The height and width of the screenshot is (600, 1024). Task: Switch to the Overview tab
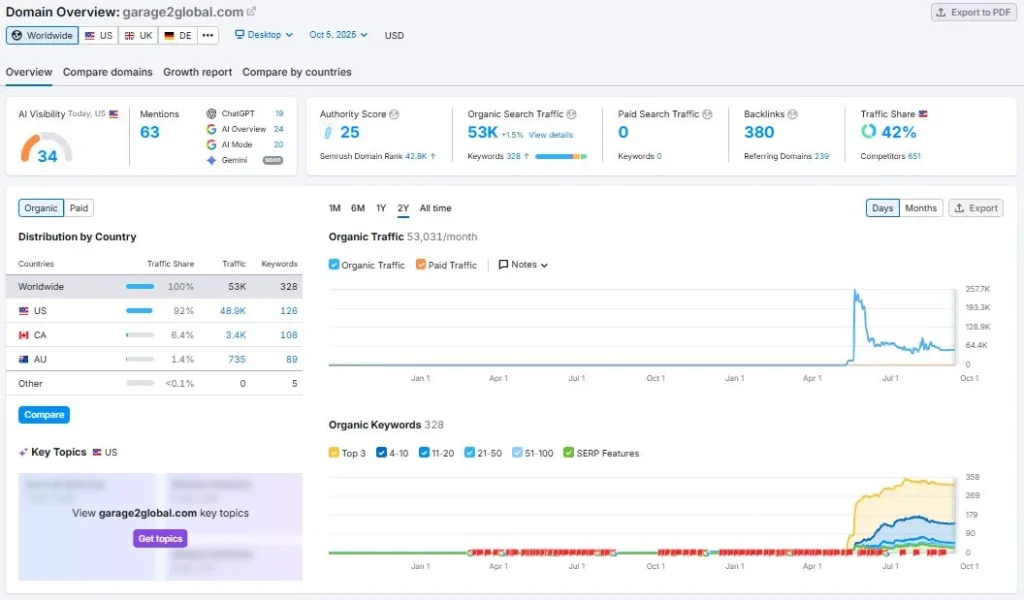tap(29, 72)
